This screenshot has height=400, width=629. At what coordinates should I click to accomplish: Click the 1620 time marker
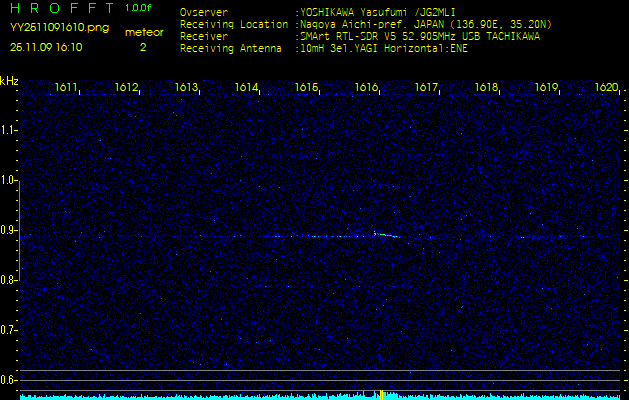coord(606,88)
